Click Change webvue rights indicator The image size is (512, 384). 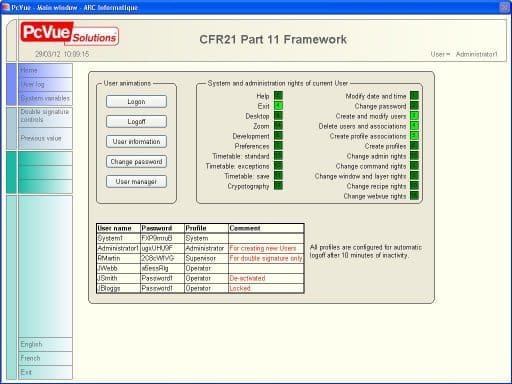[x=414, y=196]
